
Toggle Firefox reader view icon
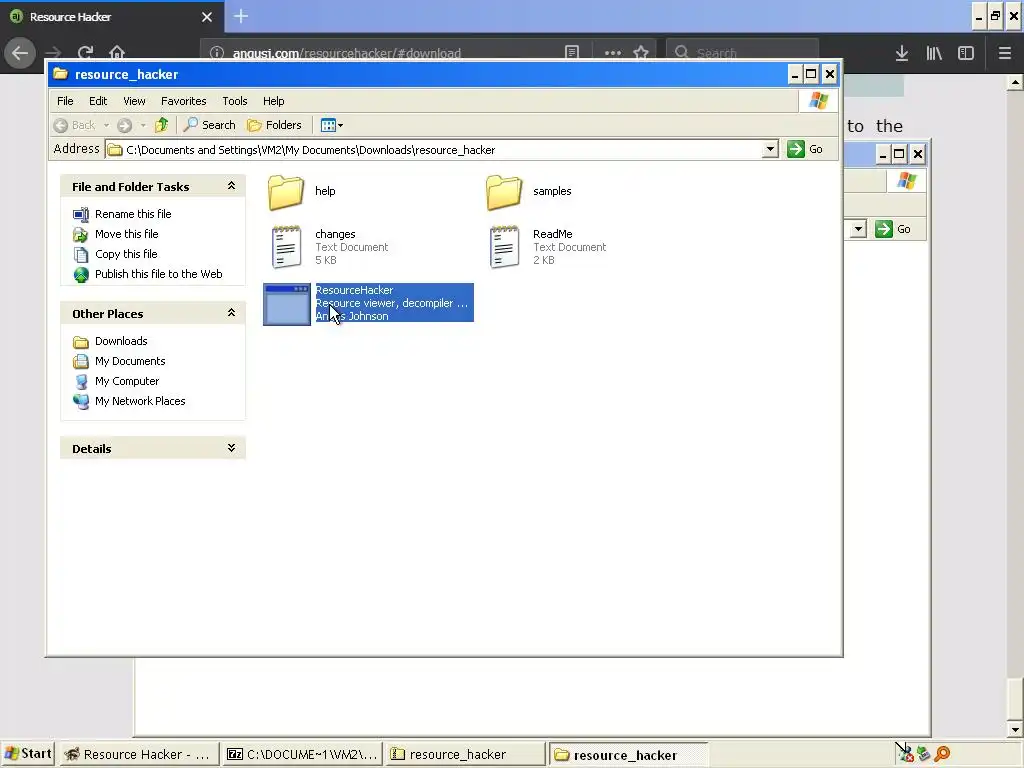pos(572,53)
